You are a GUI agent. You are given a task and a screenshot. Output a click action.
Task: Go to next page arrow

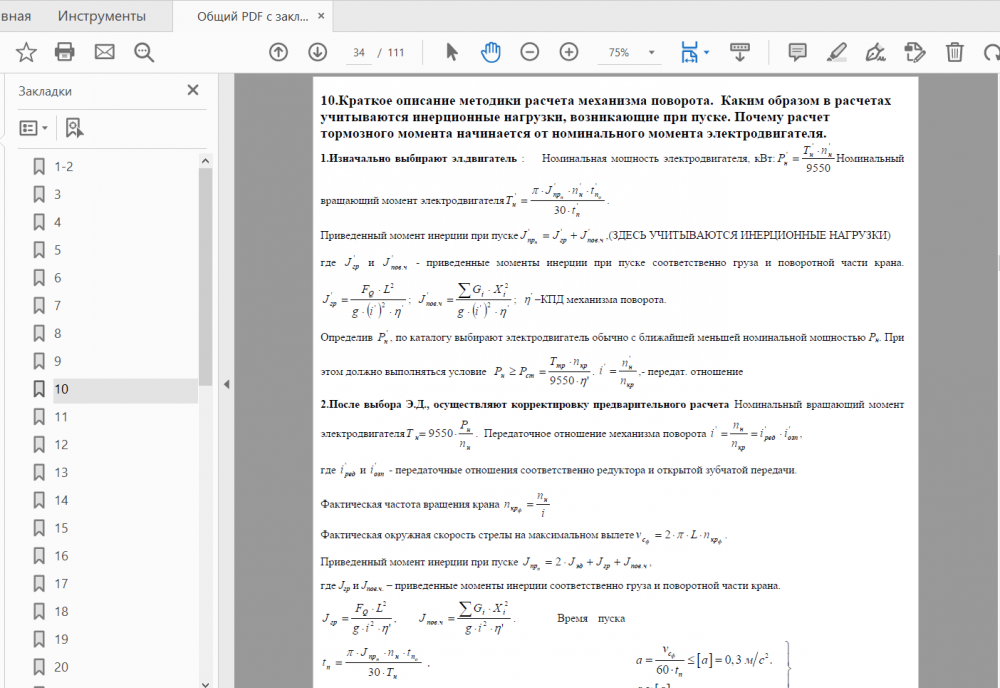pyautogui.click(x=318, y=52)
